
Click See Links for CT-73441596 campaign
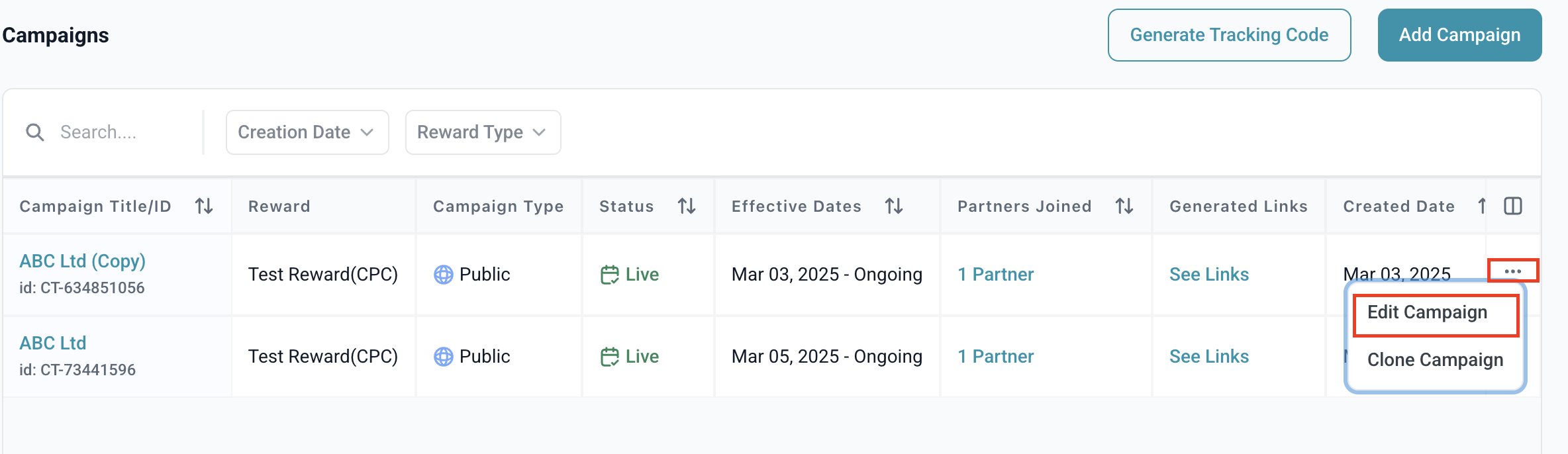click(1209, 357)
